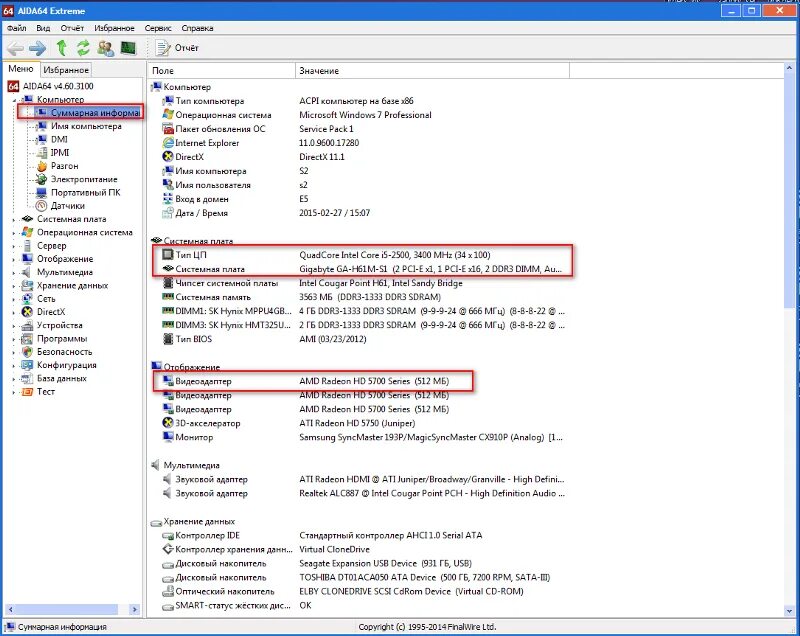Click the Forward navigation arrow
800x636 pixels.
point(37,48)
